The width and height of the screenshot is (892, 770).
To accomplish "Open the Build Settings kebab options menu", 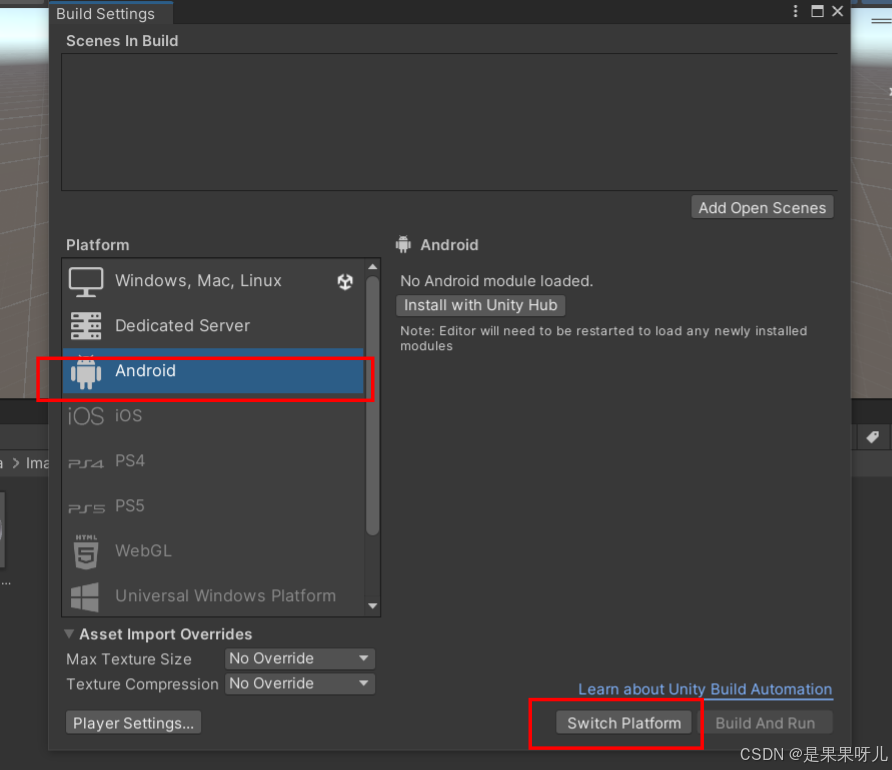I will click(795, 11).
